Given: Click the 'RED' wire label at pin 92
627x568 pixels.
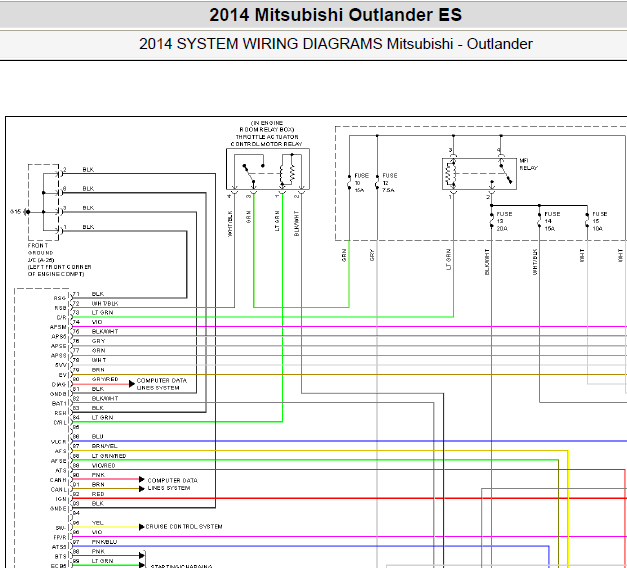Looking at the screenshot, I should click(x=98, y=494).
